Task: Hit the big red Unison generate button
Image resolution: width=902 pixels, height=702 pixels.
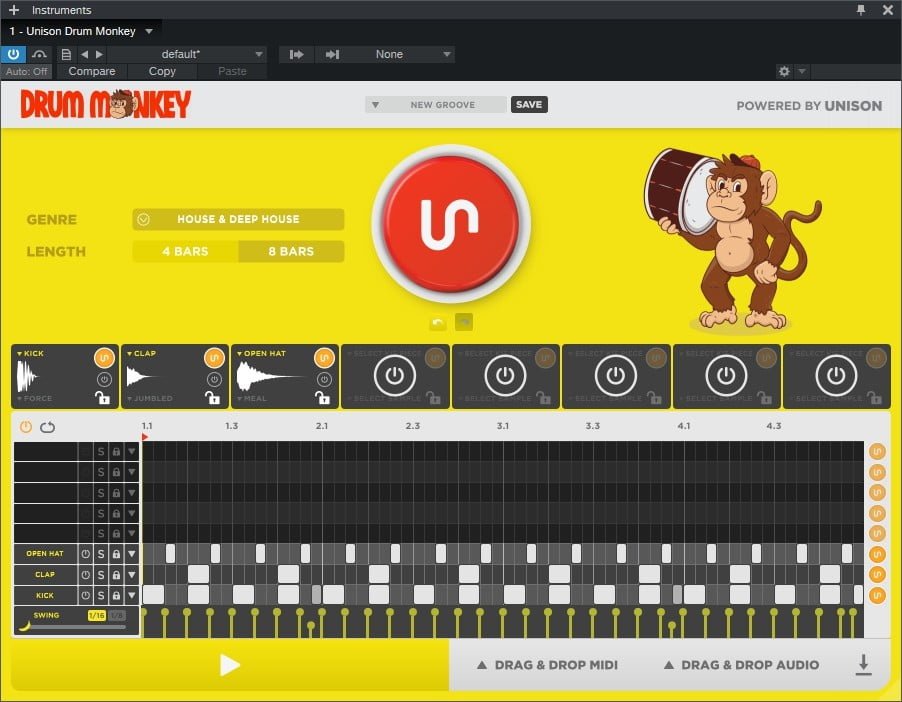Action: tap(451, 223)
